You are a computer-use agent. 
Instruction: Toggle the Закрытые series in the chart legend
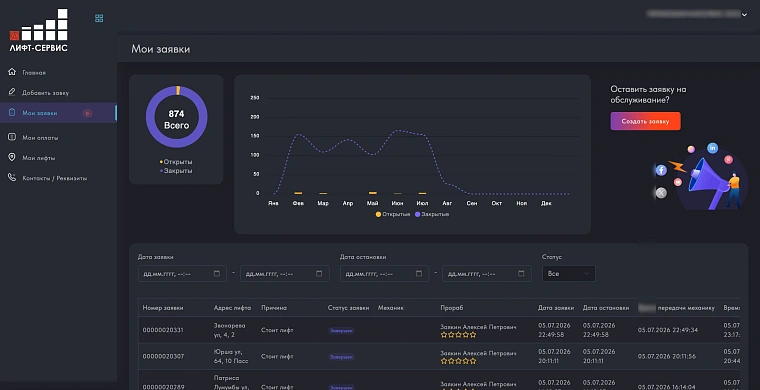coord(432,214)
